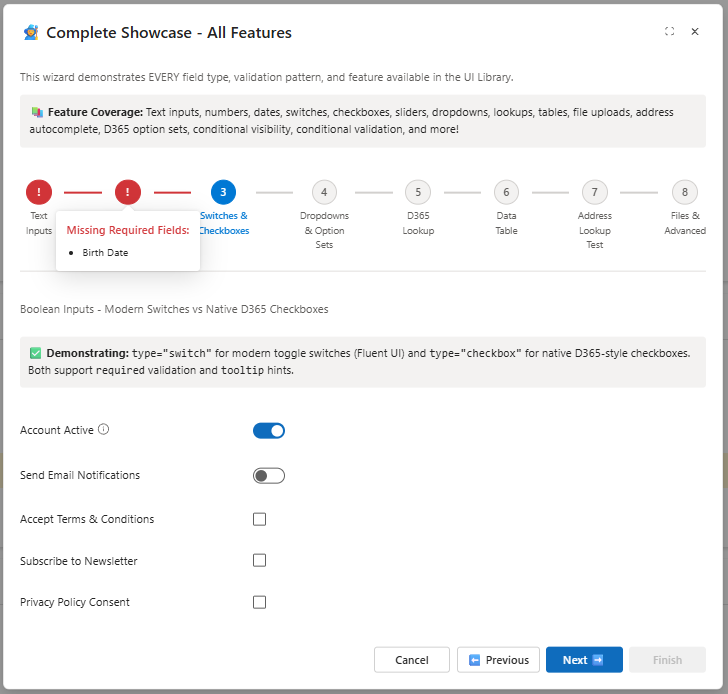Turn off Account Active switch
The image size is (728, 694).
[x=269, y=431]
